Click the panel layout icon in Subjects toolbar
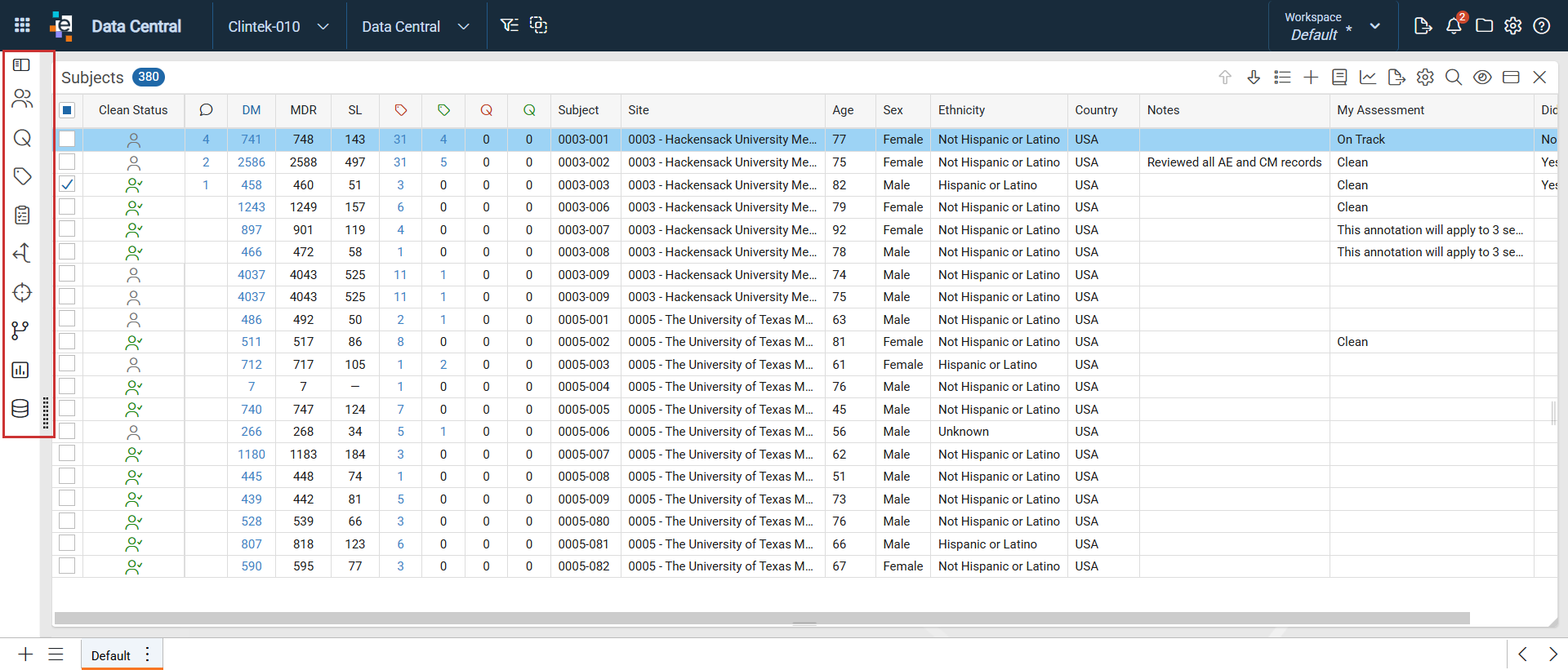This screenshot has height=670, width=1568. (1511, 78)
